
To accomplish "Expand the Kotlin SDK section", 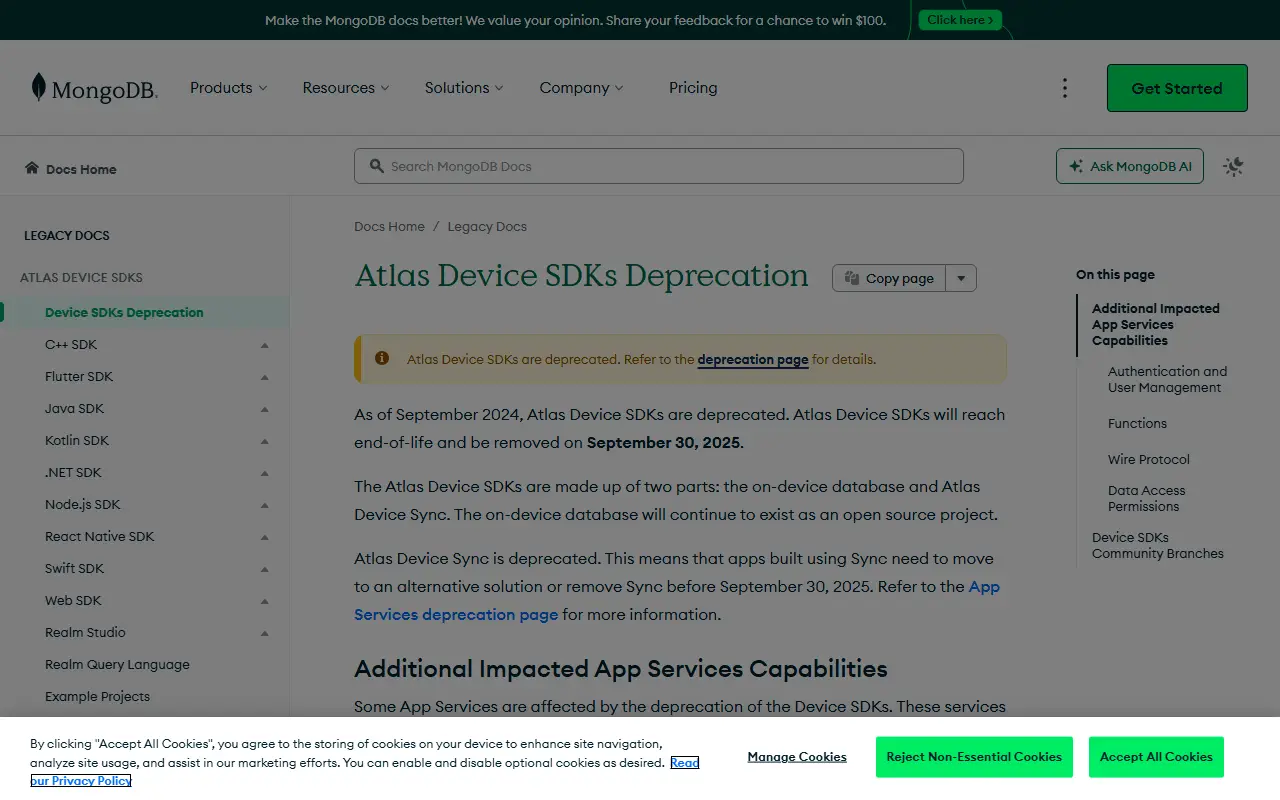I will tap(265, 441).
